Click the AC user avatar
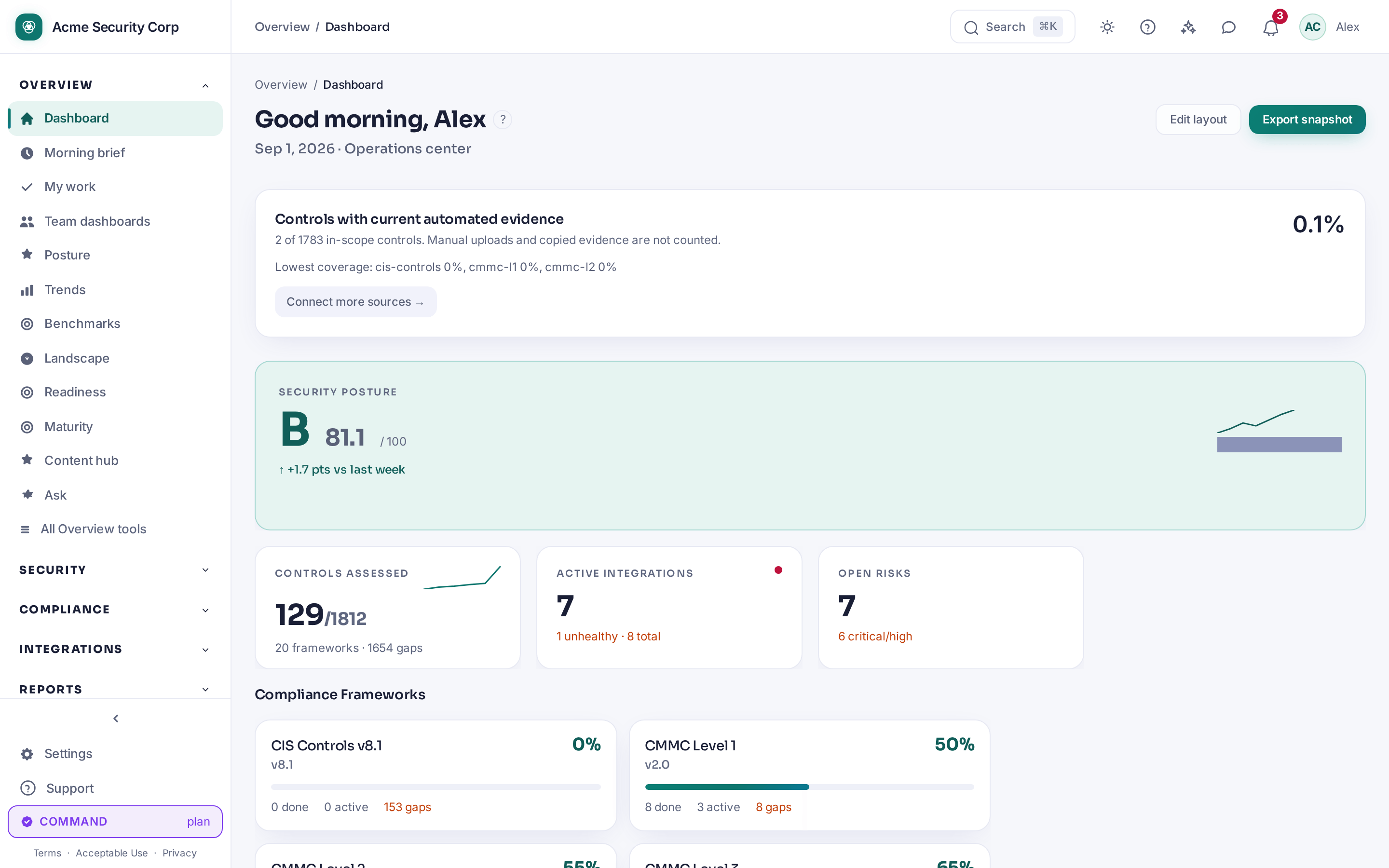Image resolution: width=1389 pixels, height=868 pixels. 1312,27
